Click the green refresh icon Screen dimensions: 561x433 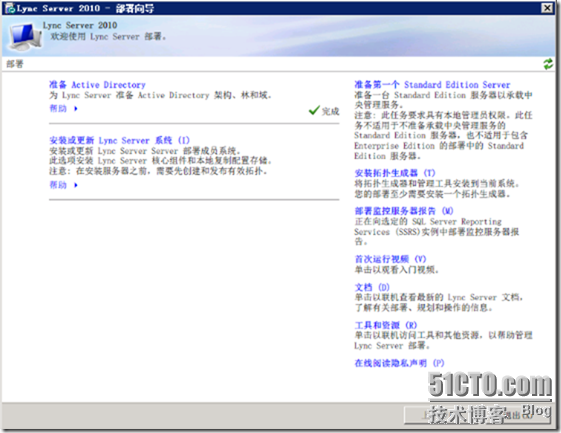(x=548, y=64)
